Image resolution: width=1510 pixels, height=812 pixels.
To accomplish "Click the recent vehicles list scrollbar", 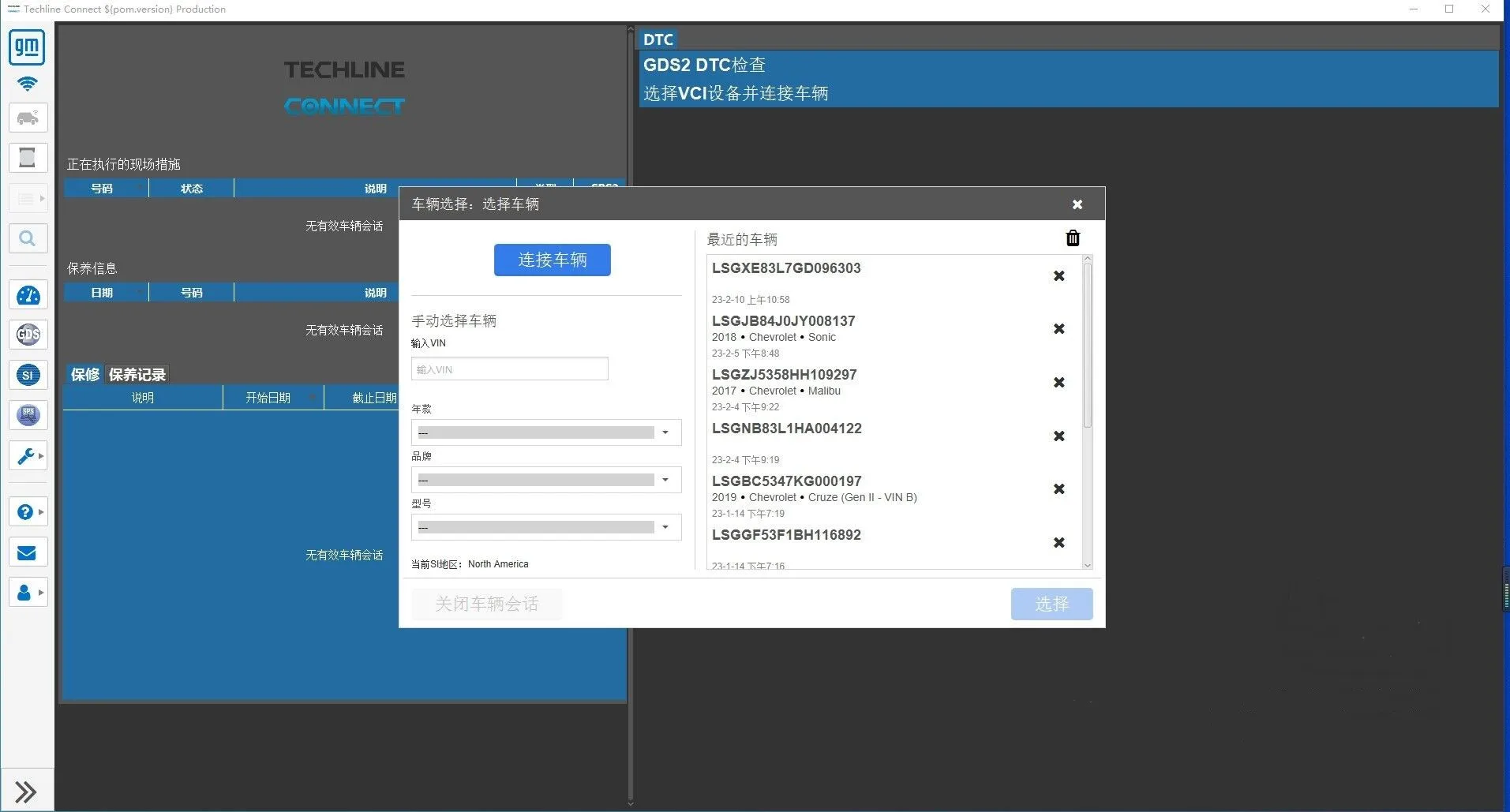I will point(1087,346).
